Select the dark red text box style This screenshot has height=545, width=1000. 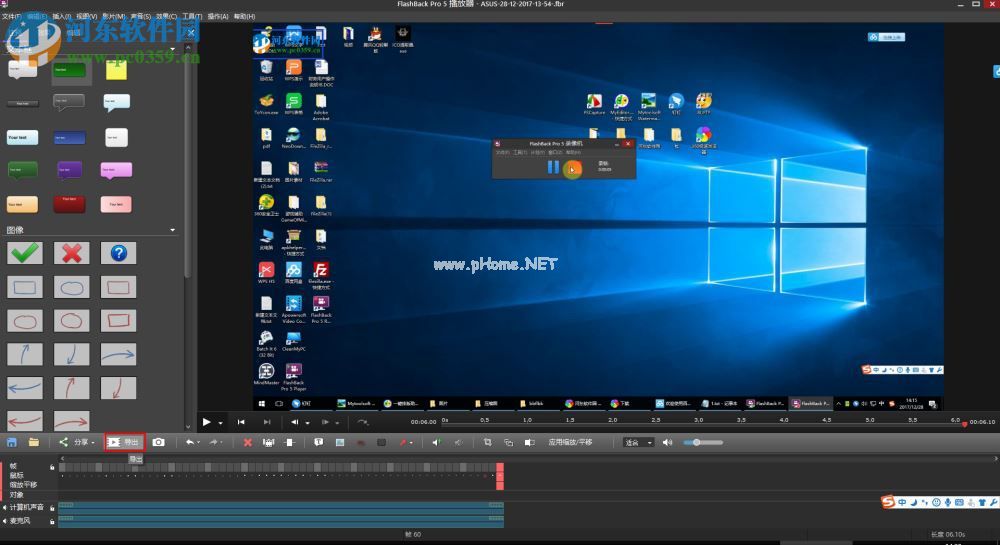click(69, 204)
